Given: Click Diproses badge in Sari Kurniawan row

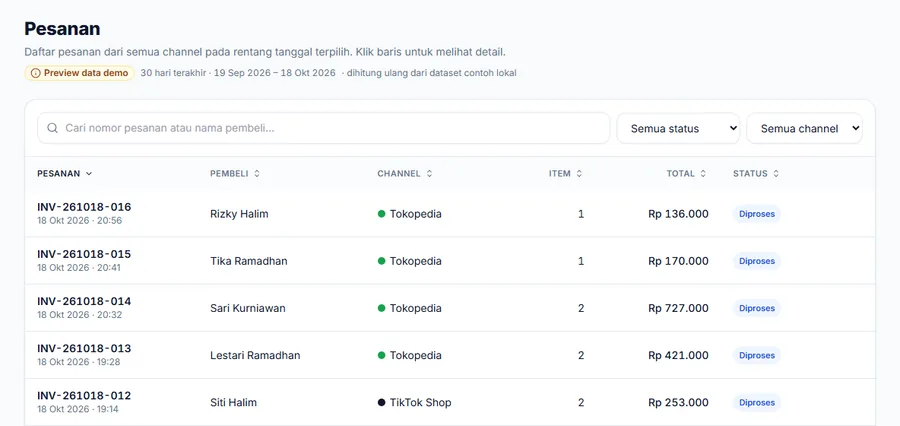Looking at the screenshot, I should (x=757, y=308).
